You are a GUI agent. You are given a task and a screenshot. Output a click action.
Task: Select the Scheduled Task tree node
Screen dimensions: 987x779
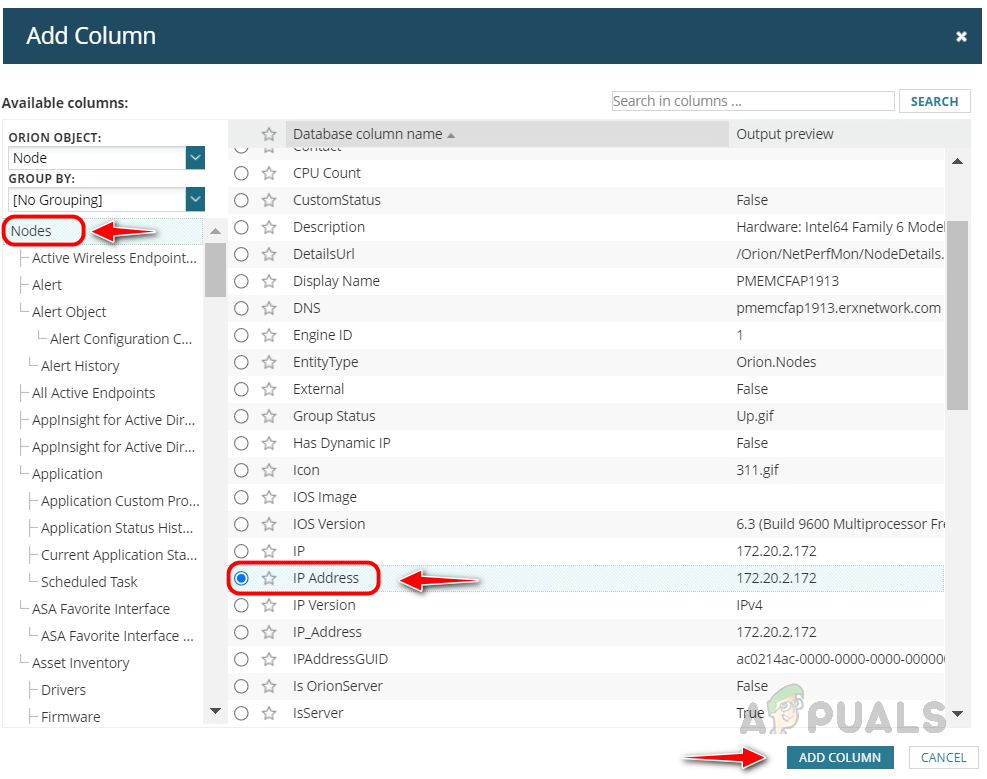point(89,582)
